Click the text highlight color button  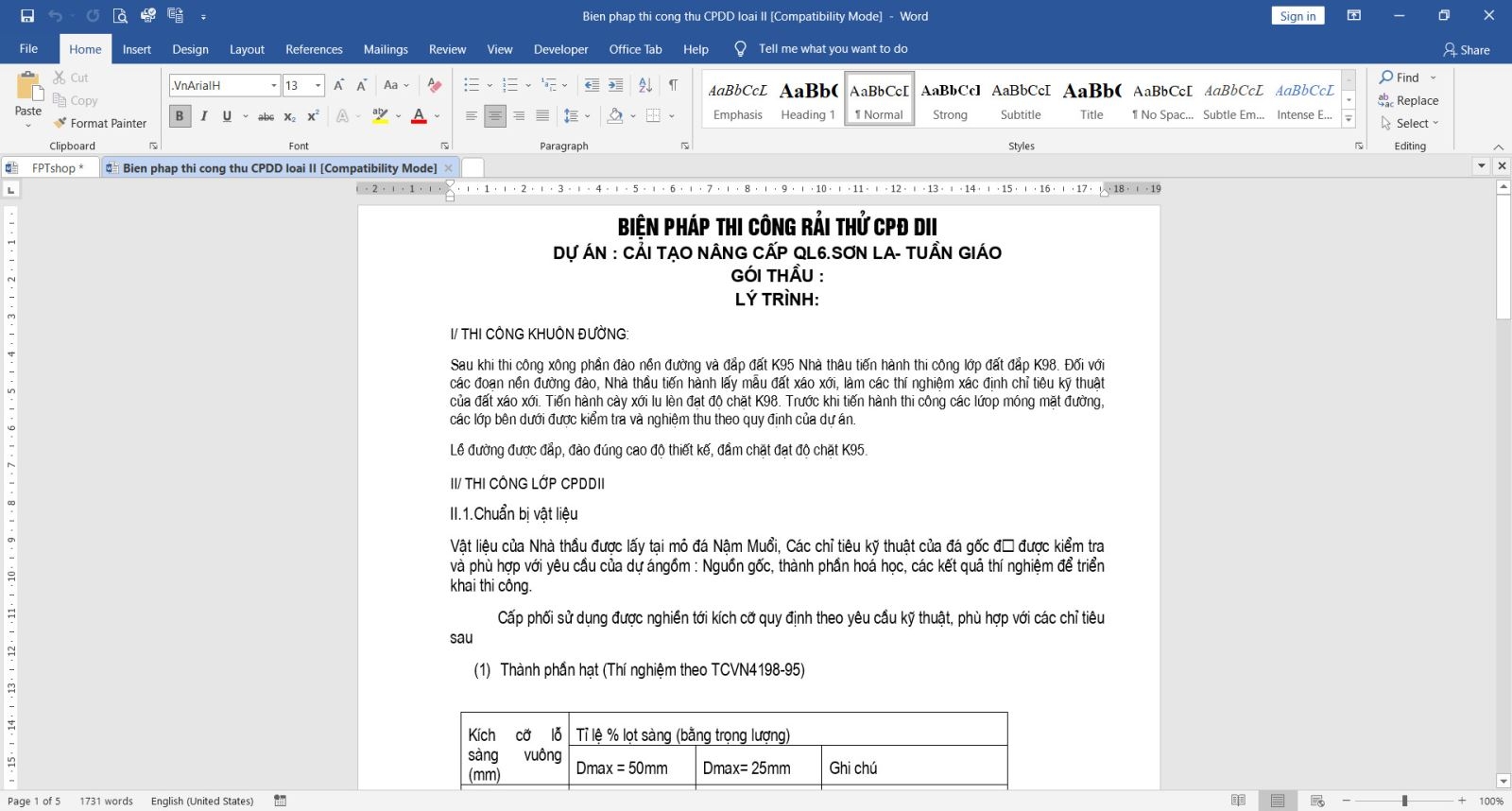[x=380, y=116]
